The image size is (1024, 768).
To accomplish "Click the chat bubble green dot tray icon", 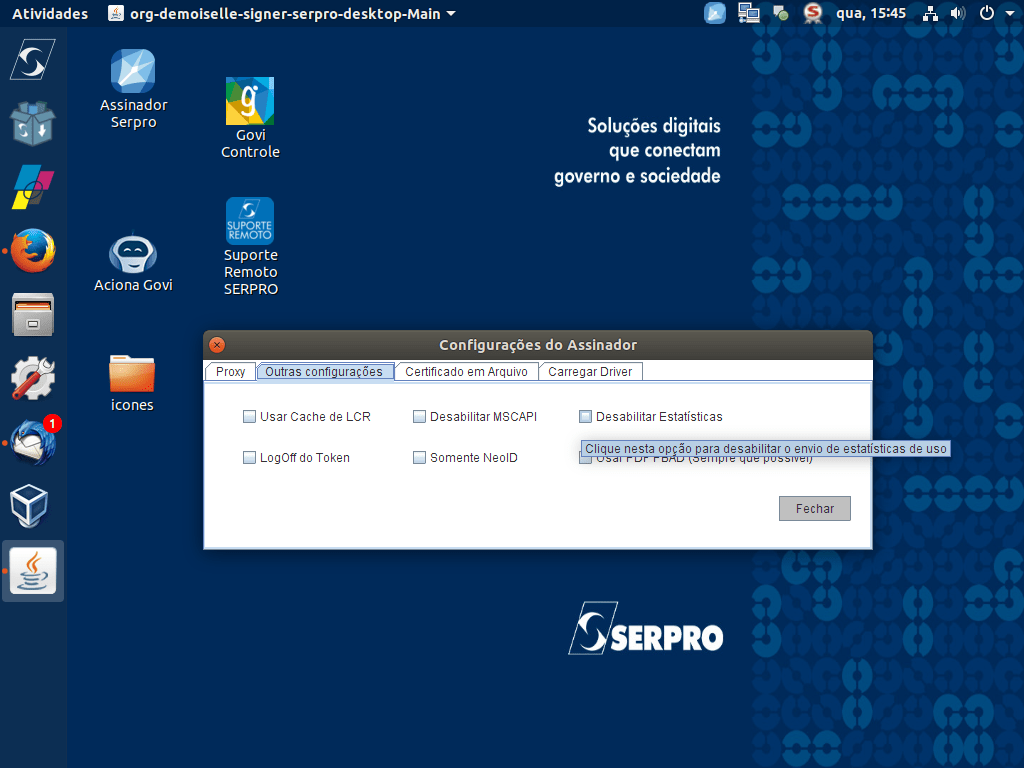I will [x=780, y=13].
